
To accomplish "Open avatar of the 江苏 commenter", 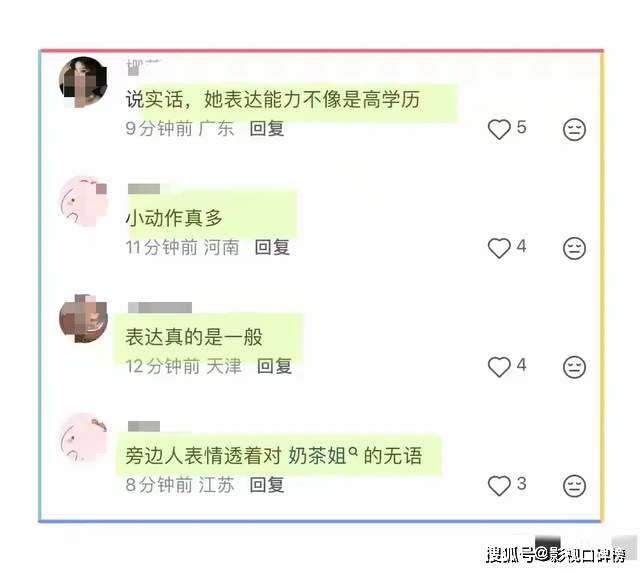I will (84, 438).
